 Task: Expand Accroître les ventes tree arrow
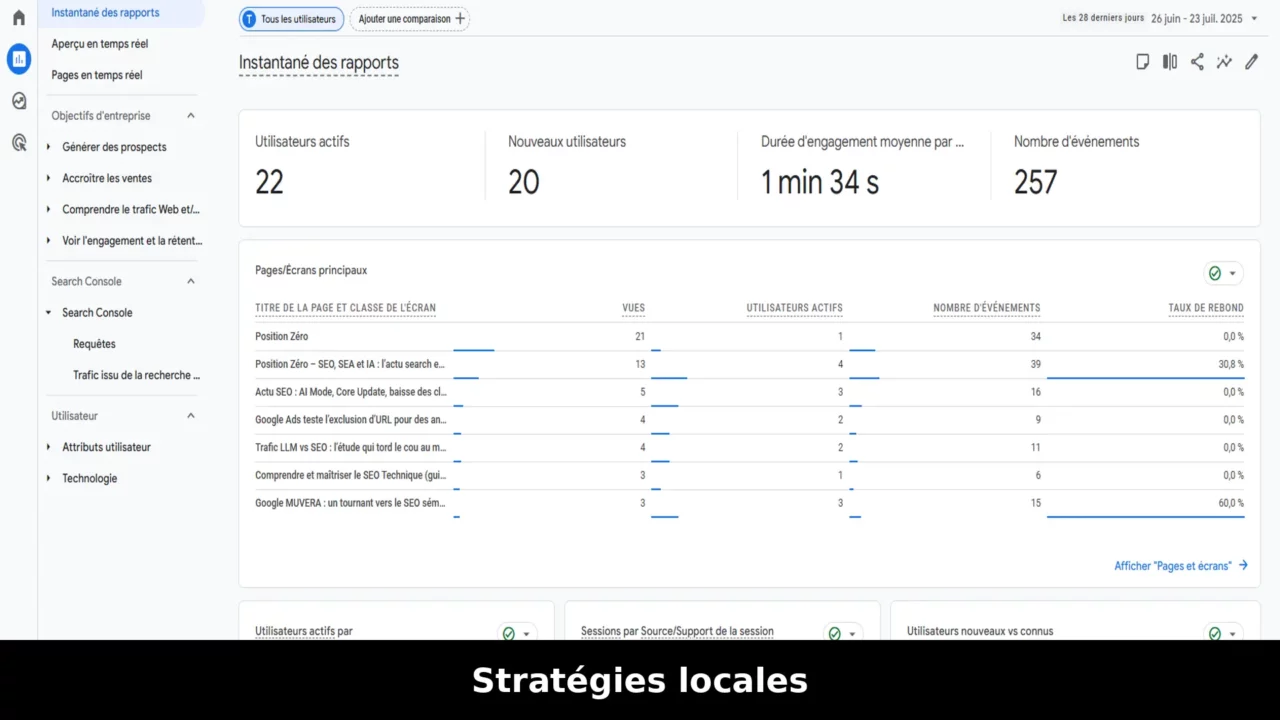pyautogui.click(x=49, y=178)
